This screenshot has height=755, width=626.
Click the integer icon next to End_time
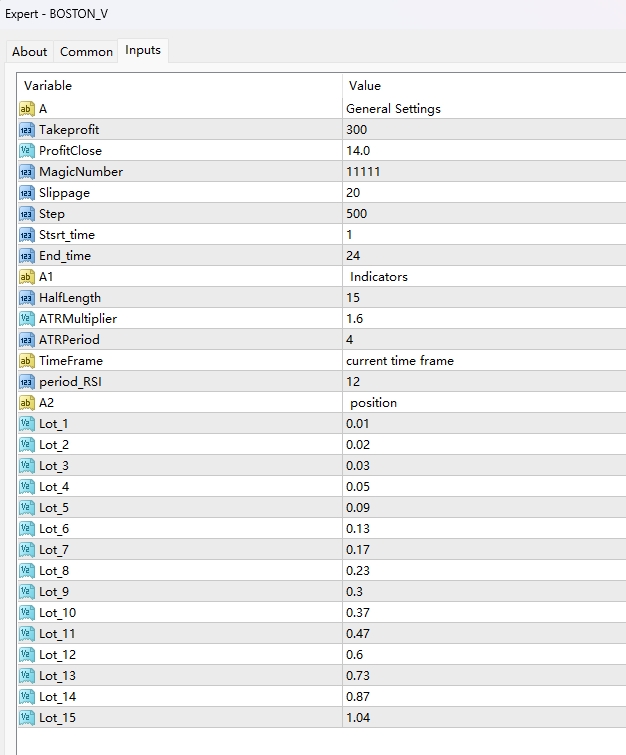click(26, 256)
